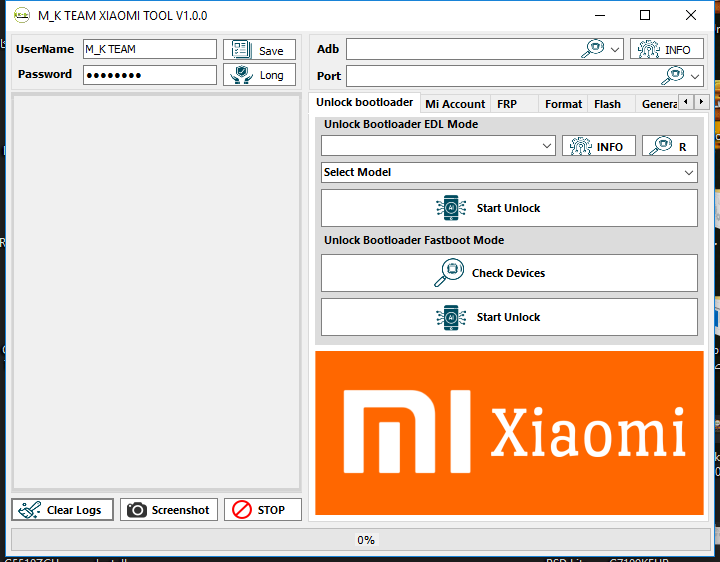Click Start Unlock under Fastboot Mode
The image size is (720, 562).
pos(509,317)
